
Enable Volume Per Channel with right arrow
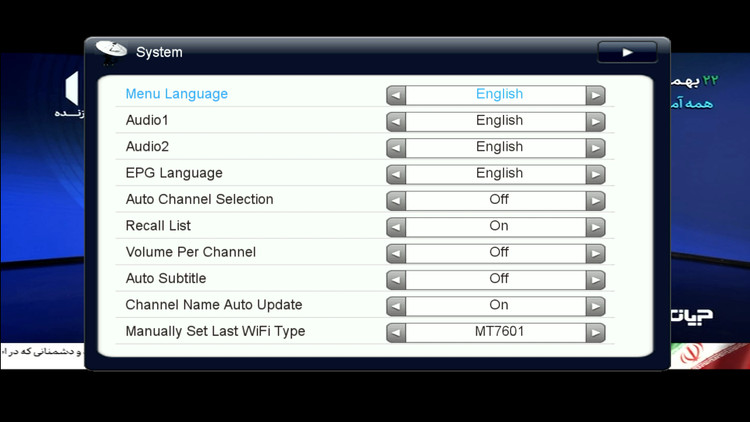(x=595, y=253)
